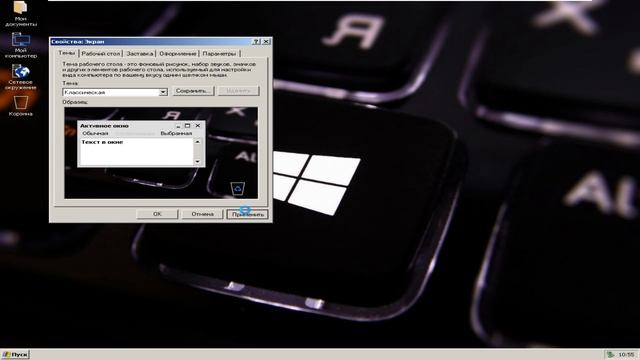Click the question-mark help button in title bar
The image size is (640, 360).
point(256,42)
